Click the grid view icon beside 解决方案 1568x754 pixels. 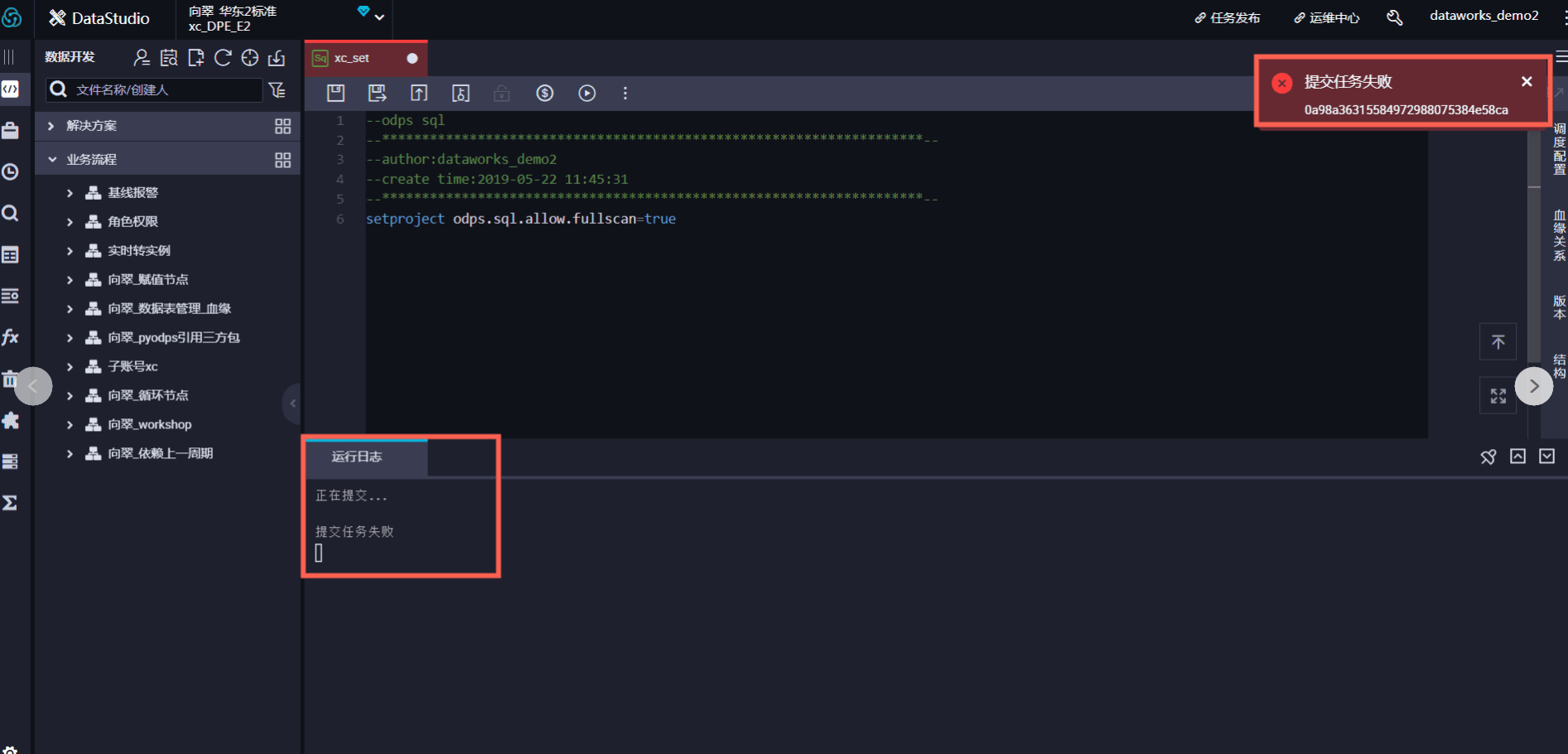pos(282,126)
